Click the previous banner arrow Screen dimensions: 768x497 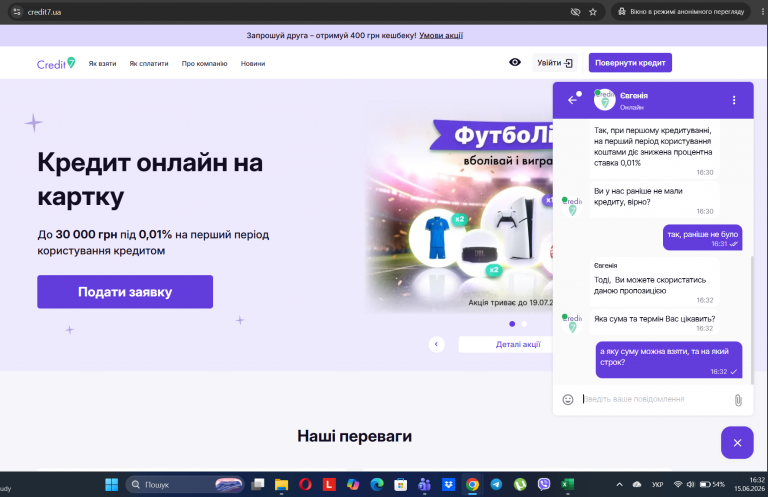point(436,344)
